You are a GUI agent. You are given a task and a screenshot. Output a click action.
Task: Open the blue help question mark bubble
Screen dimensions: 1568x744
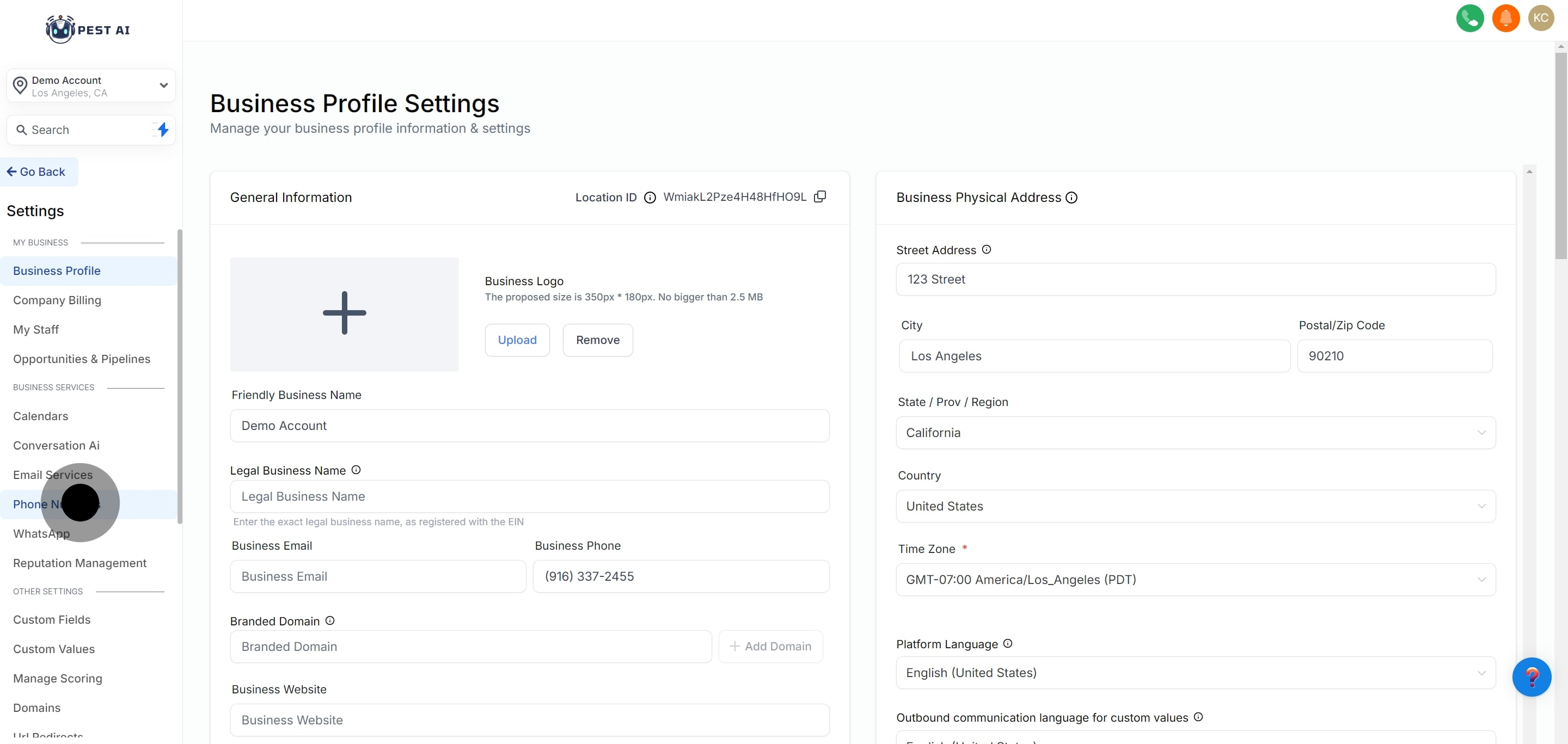[x=1531, y=677]
